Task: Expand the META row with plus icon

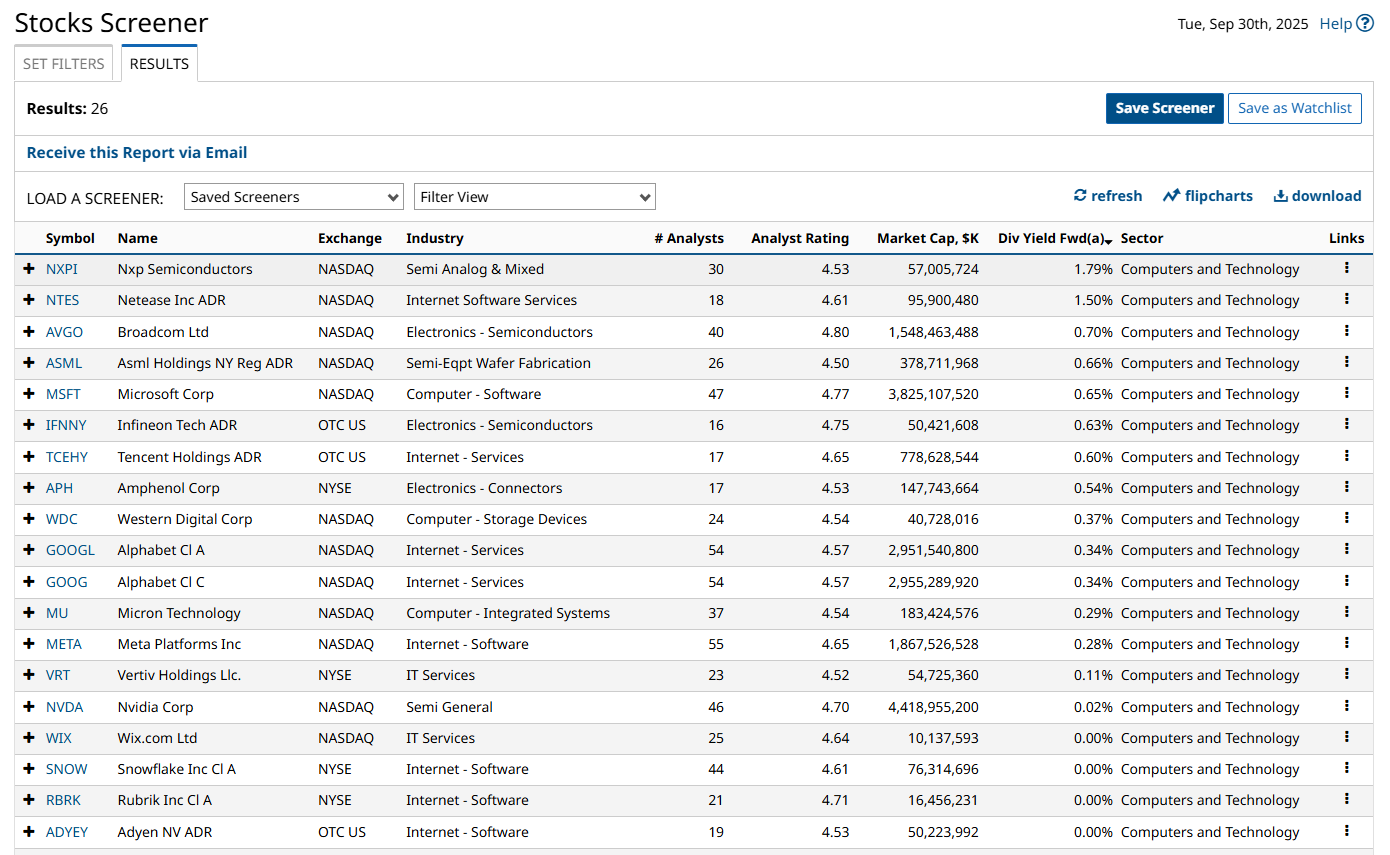Action: point(29,644)
